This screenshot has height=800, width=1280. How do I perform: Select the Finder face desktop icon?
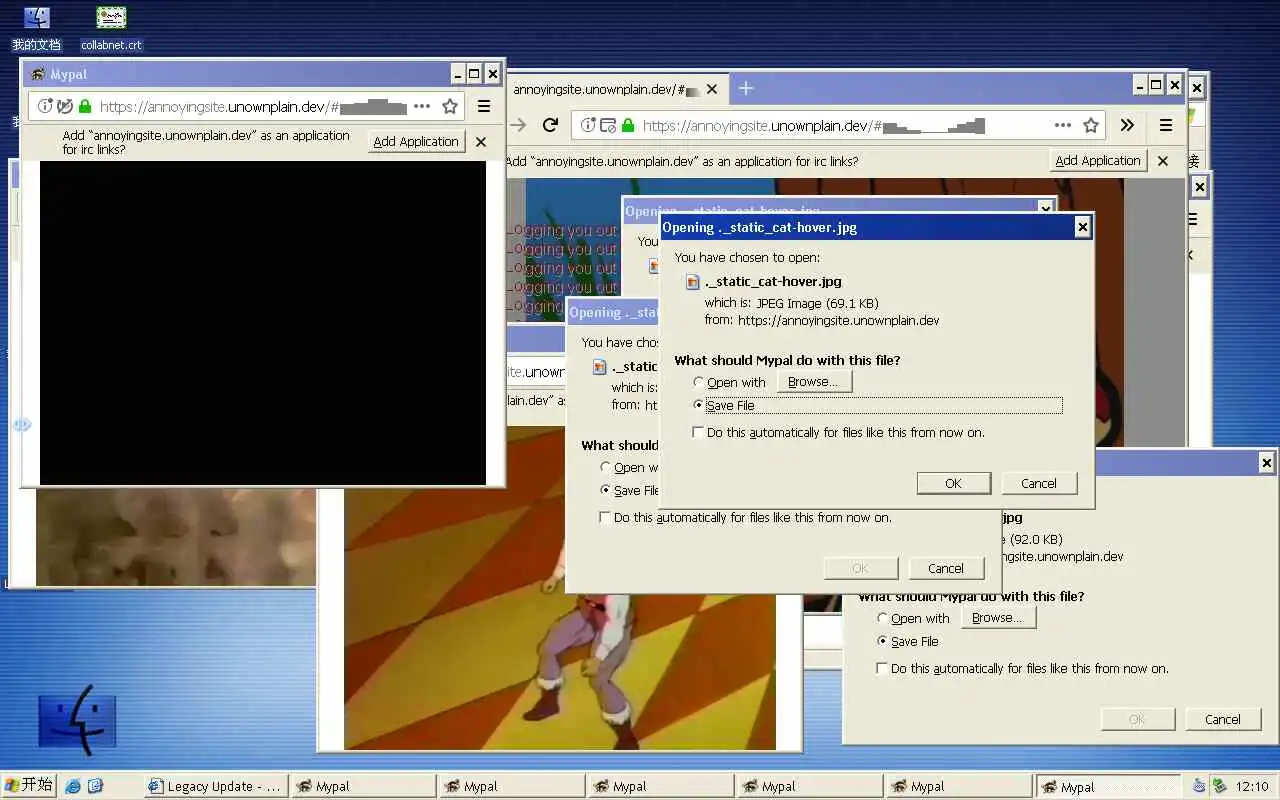pyautogui.click(x=78, y=720)
